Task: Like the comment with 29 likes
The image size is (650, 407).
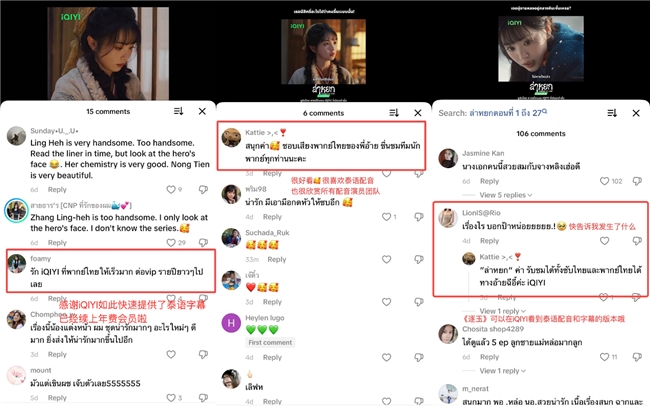Action: 171,242
